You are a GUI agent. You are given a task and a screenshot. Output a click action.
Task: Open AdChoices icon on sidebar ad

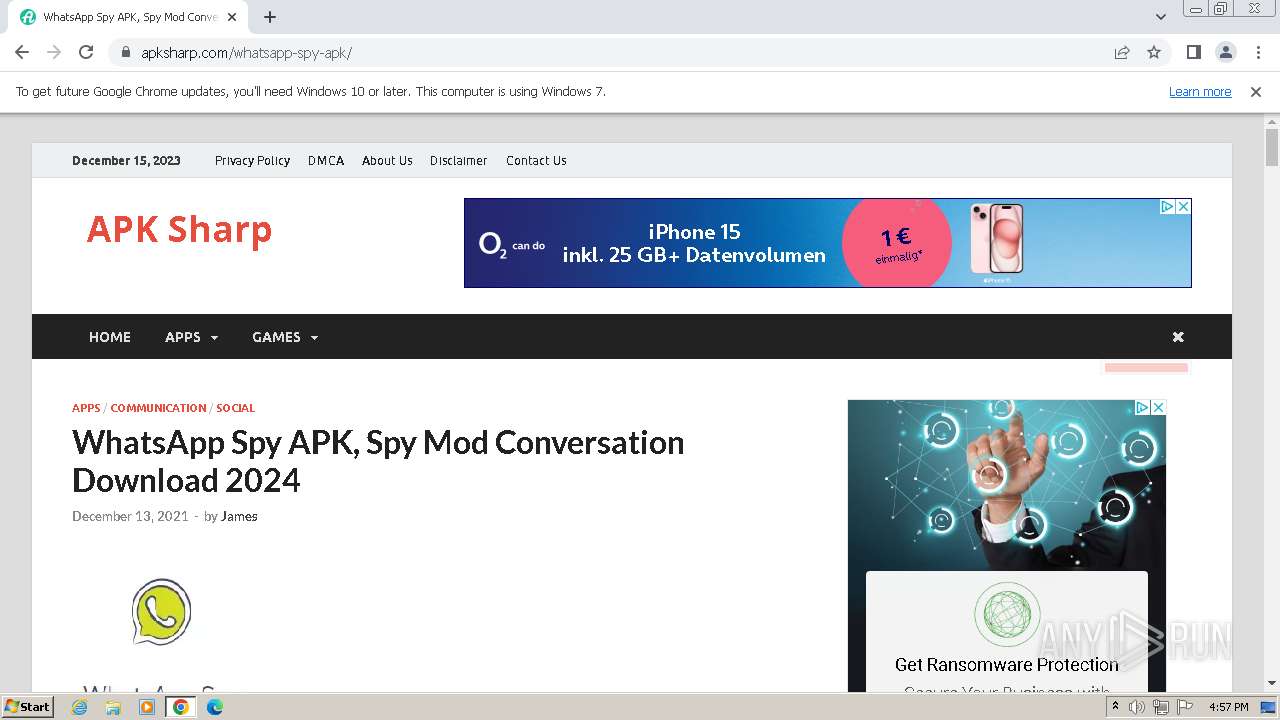(x=1142, y=407)
